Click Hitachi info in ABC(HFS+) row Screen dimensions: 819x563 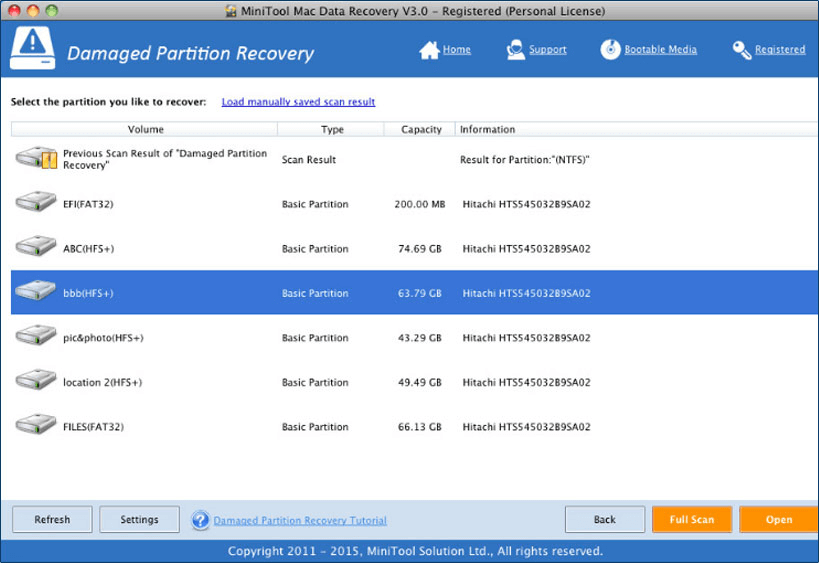[526, 249]
